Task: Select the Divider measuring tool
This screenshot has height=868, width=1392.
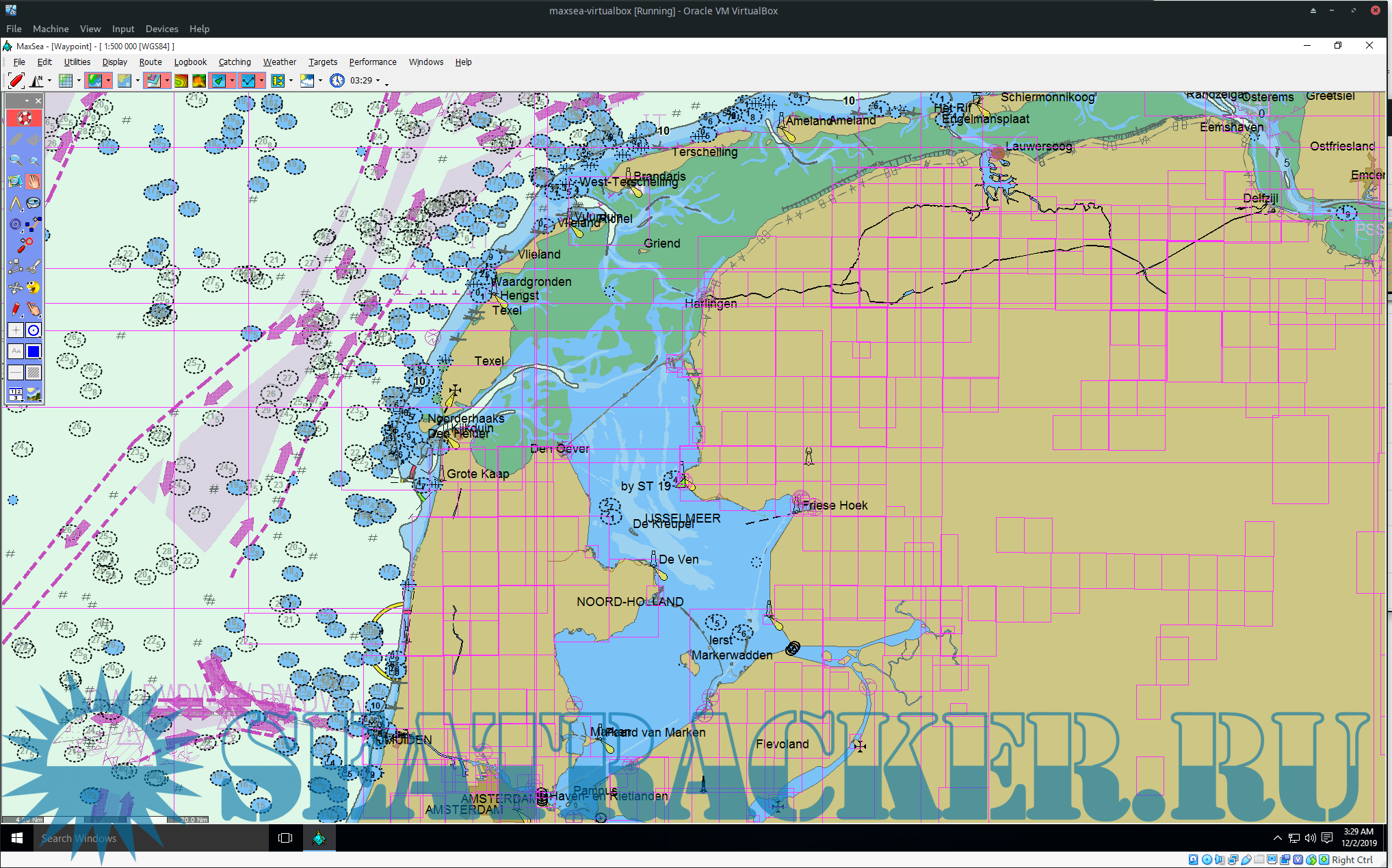Action: tap(15, 203)
